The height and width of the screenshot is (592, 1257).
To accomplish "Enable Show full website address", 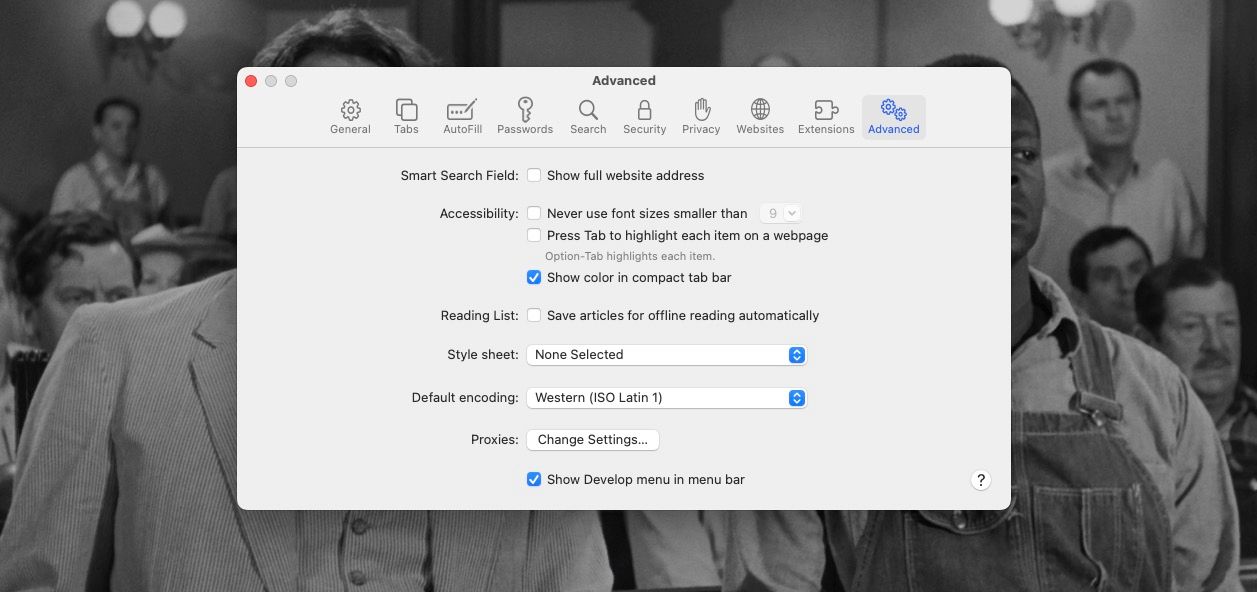I will click(534, 175).
